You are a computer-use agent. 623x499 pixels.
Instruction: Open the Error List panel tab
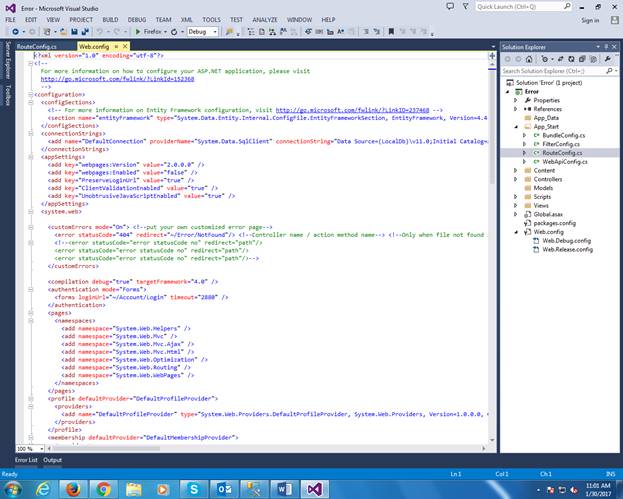[x=26, y=460]
